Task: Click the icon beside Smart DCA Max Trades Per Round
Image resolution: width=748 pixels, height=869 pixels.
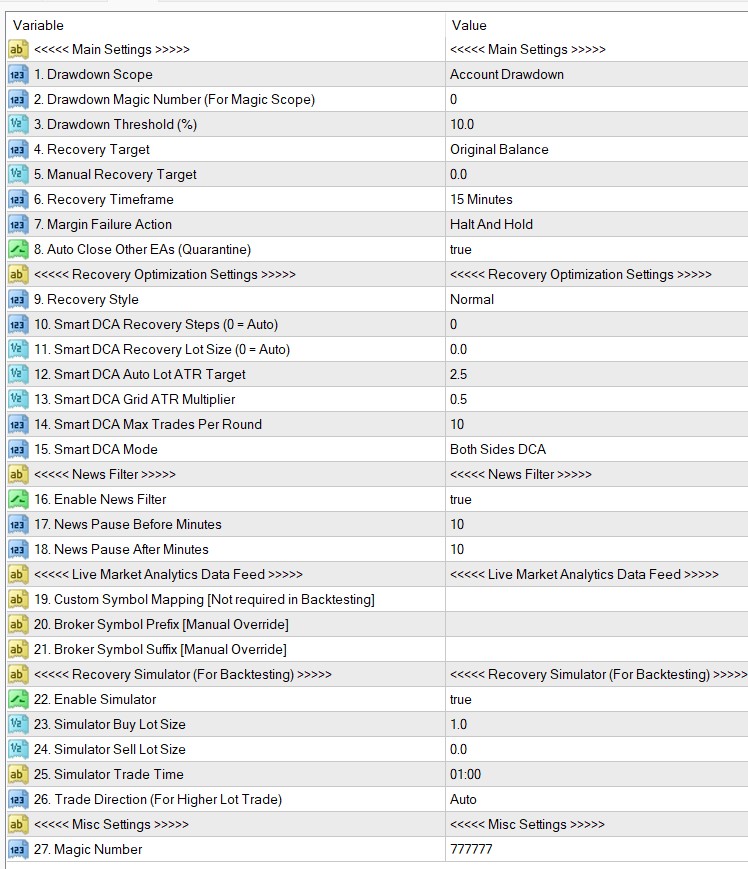Action: [18, 425]
